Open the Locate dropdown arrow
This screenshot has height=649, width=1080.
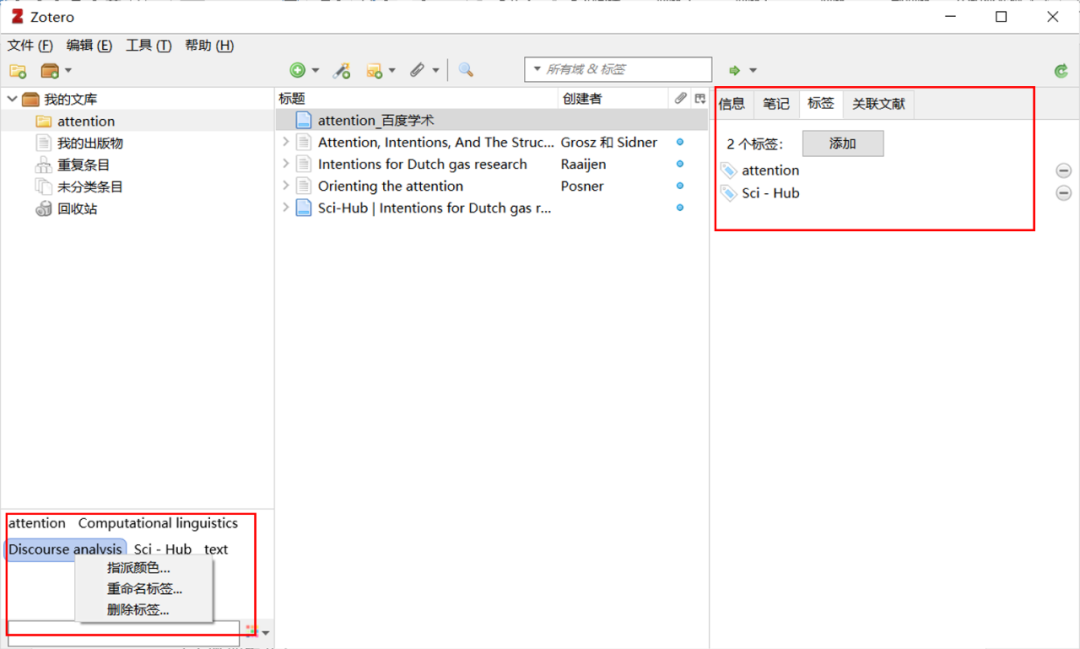(753, 70)
